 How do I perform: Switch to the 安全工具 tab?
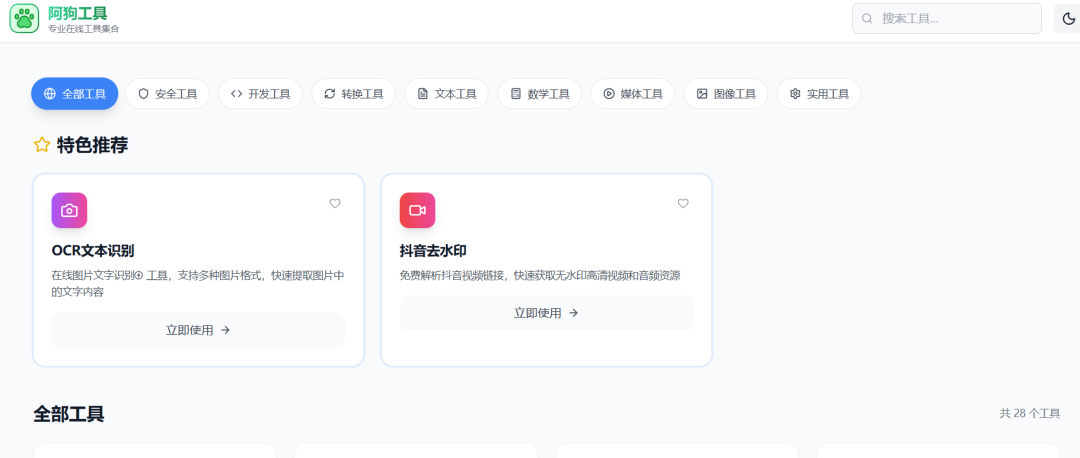click(x=167, y=94)
